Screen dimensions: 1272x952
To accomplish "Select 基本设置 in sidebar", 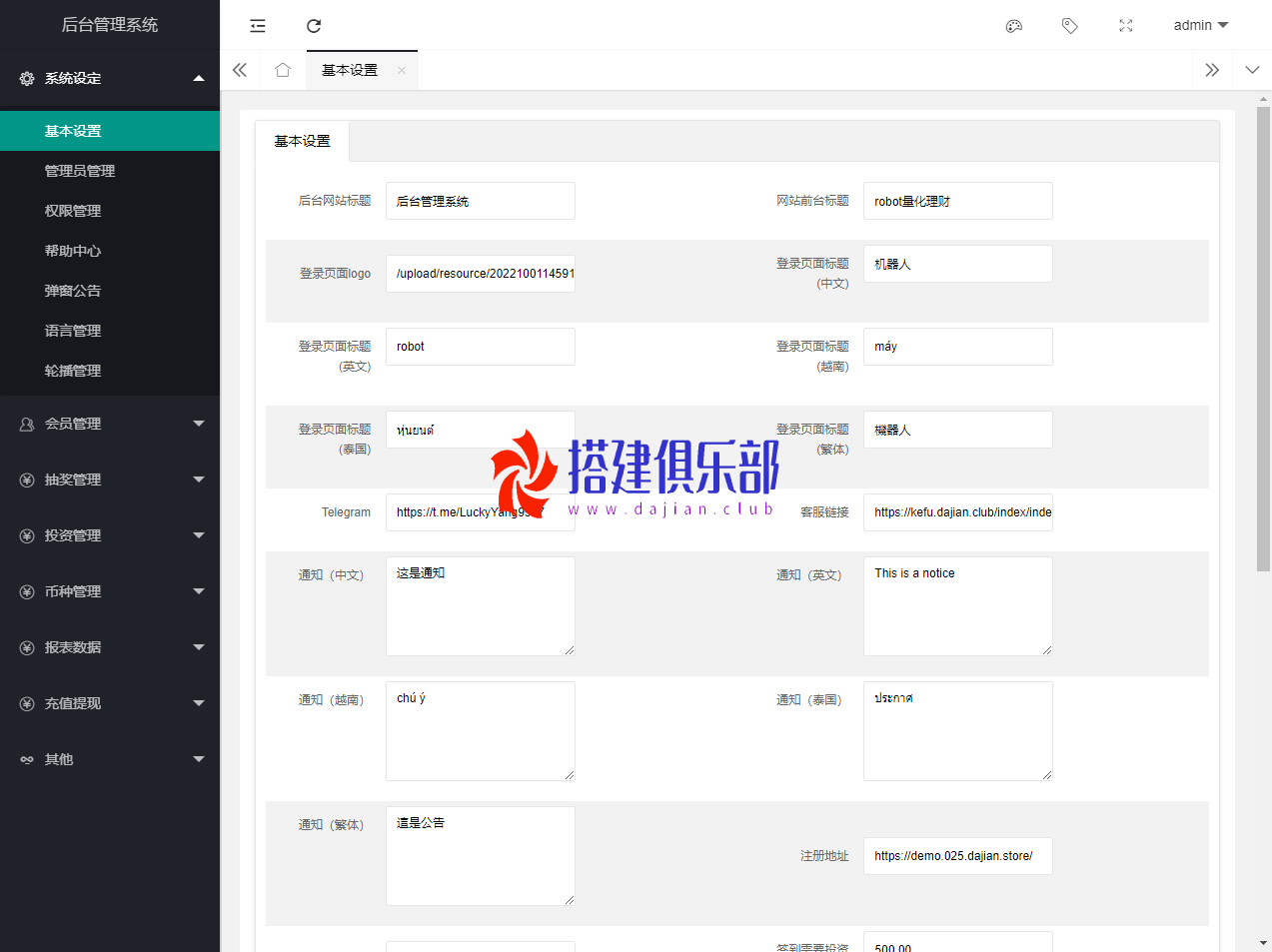I will click(110, 131).
